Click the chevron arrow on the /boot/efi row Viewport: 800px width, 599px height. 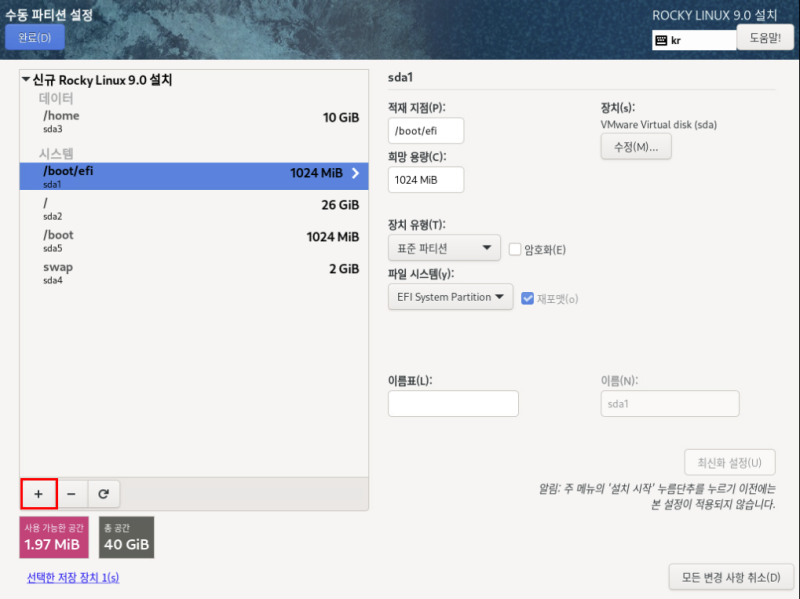coord(356,173)
